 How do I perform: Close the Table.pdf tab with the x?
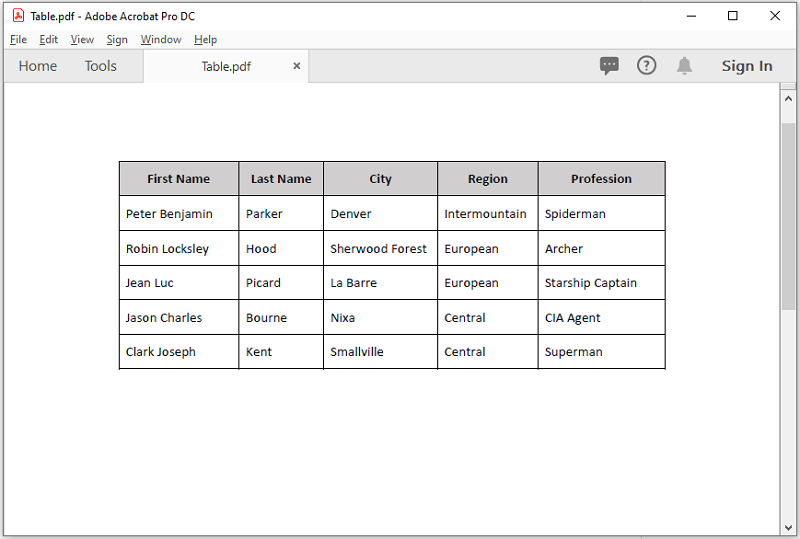(296, 66)
